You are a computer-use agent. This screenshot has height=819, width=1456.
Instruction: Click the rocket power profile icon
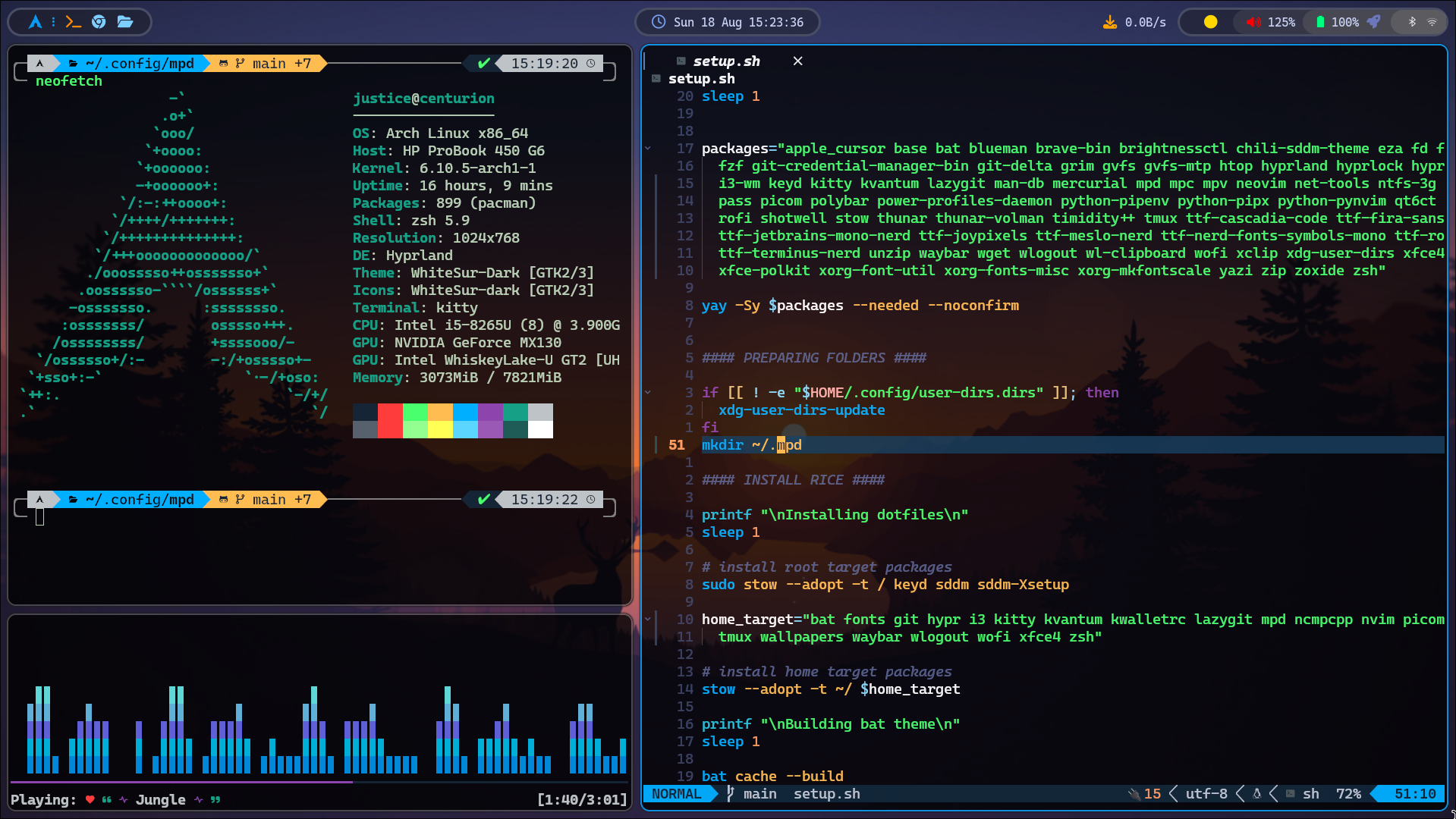[1373, 22]
